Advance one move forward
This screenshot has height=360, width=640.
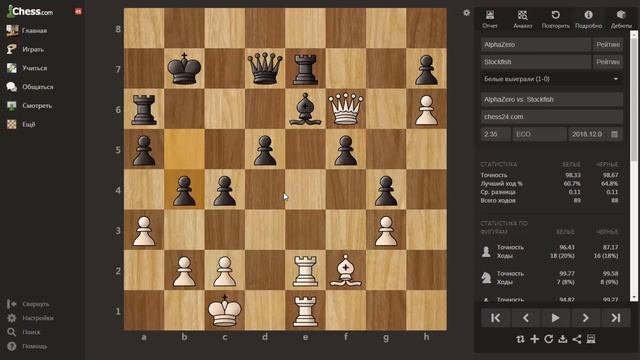(x=585, y=318)
